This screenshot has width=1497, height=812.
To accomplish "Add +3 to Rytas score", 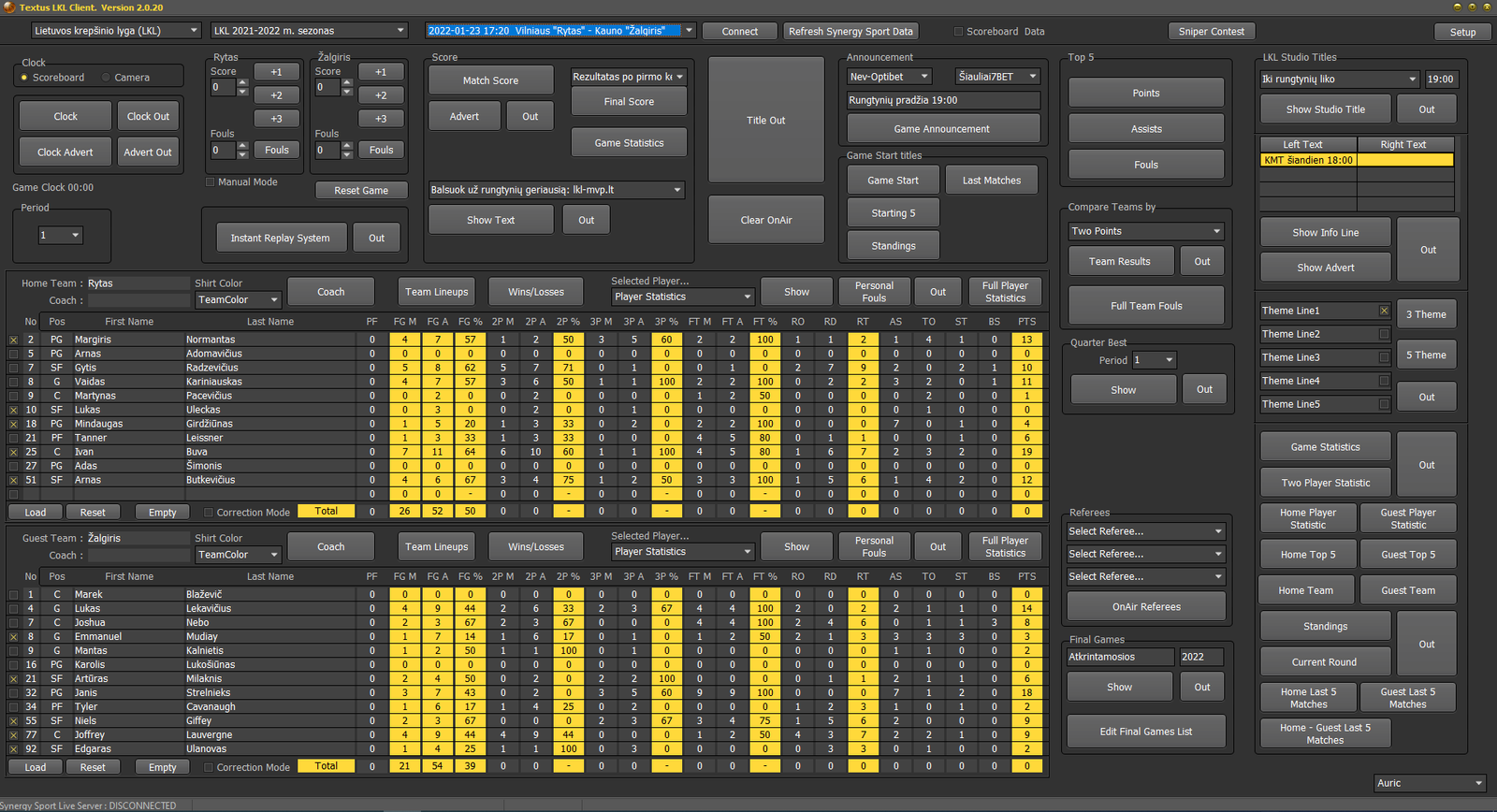I will pyautogui.click(x=276, y=119).
